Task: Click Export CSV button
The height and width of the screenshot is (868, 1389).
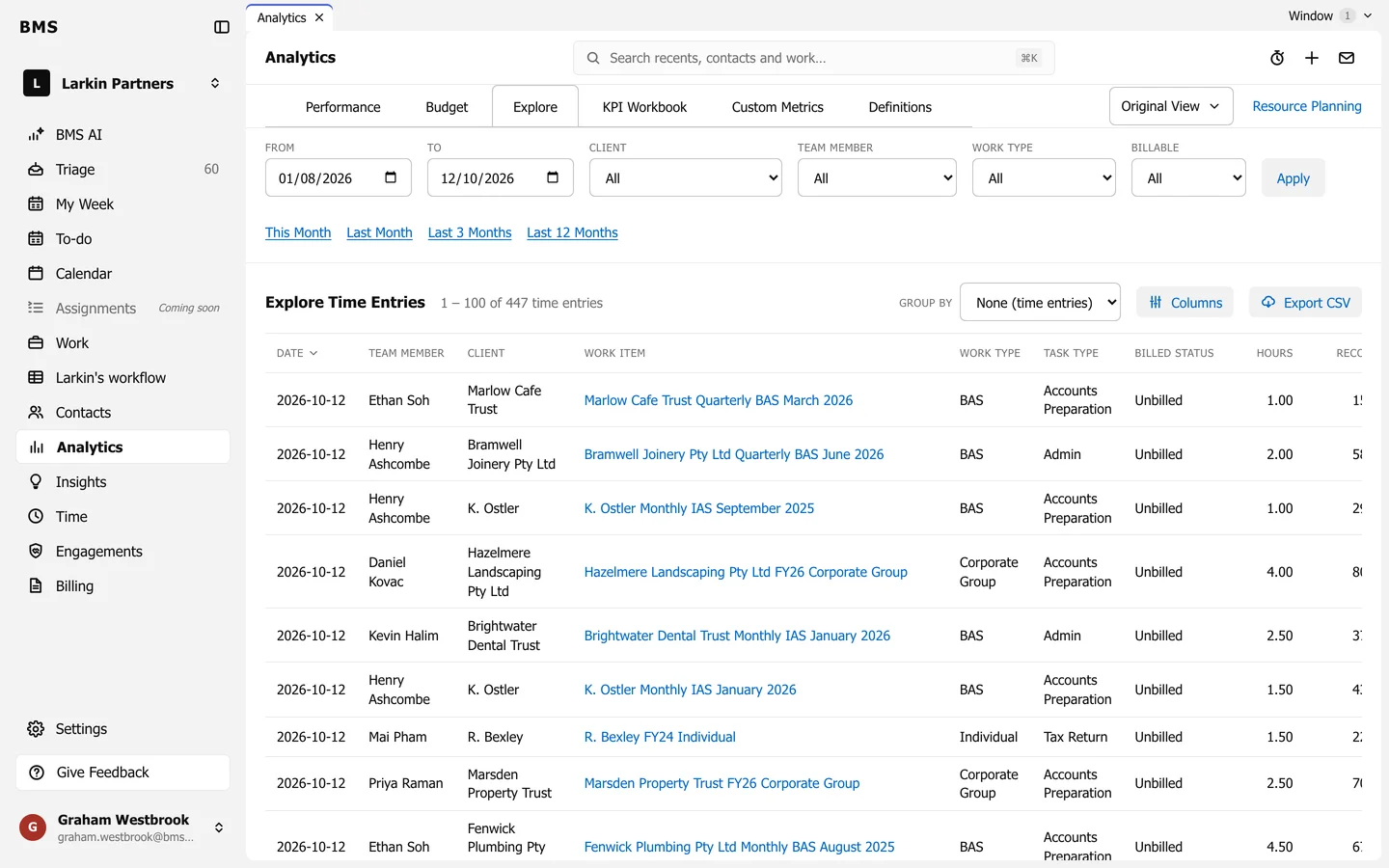Action: click(1305, 303)
